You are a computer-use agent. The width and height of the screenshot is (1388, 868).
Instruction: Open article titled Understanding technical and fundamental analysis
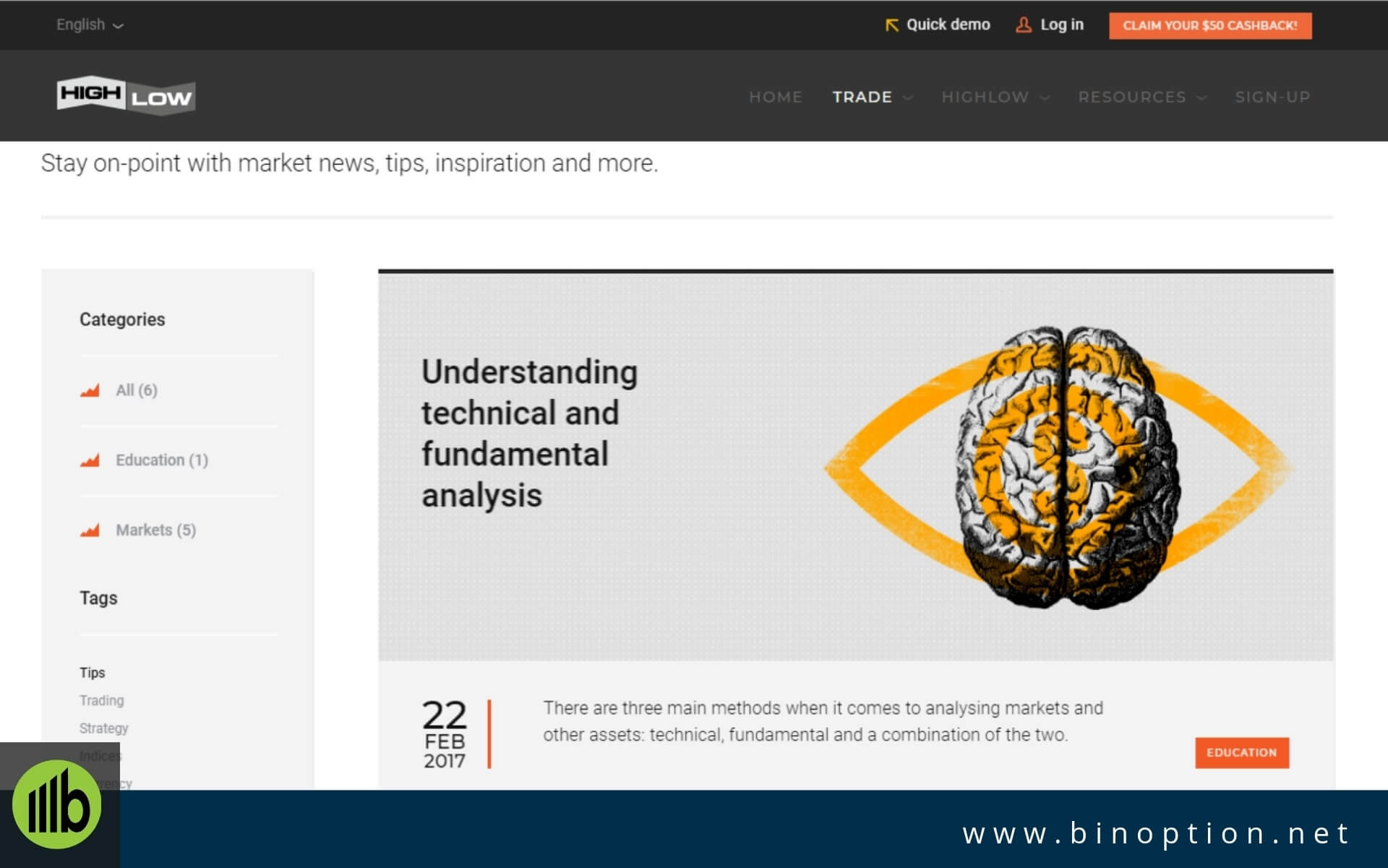coord(529,433)
